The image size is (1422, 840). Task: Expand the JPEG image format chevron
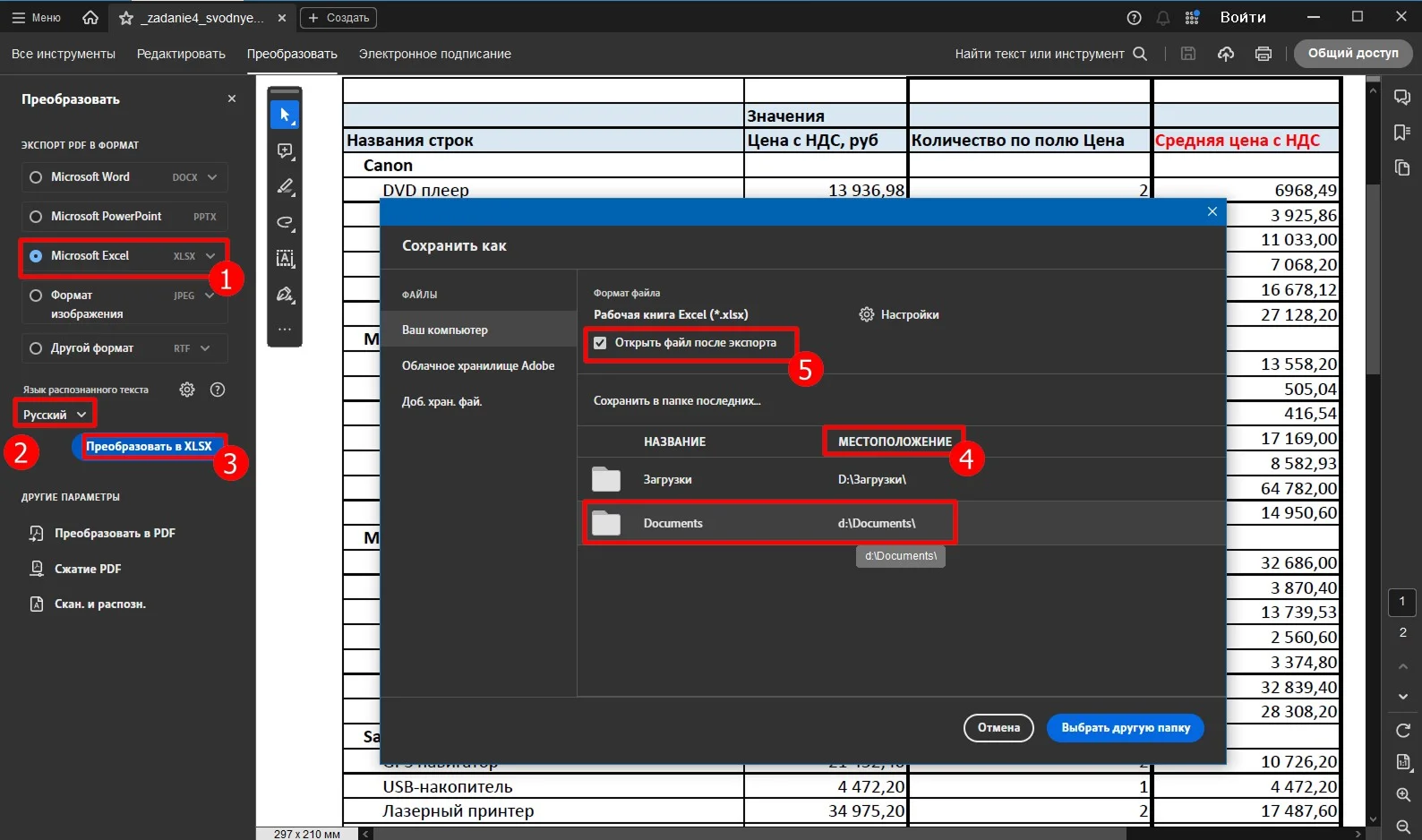[210, 296]
